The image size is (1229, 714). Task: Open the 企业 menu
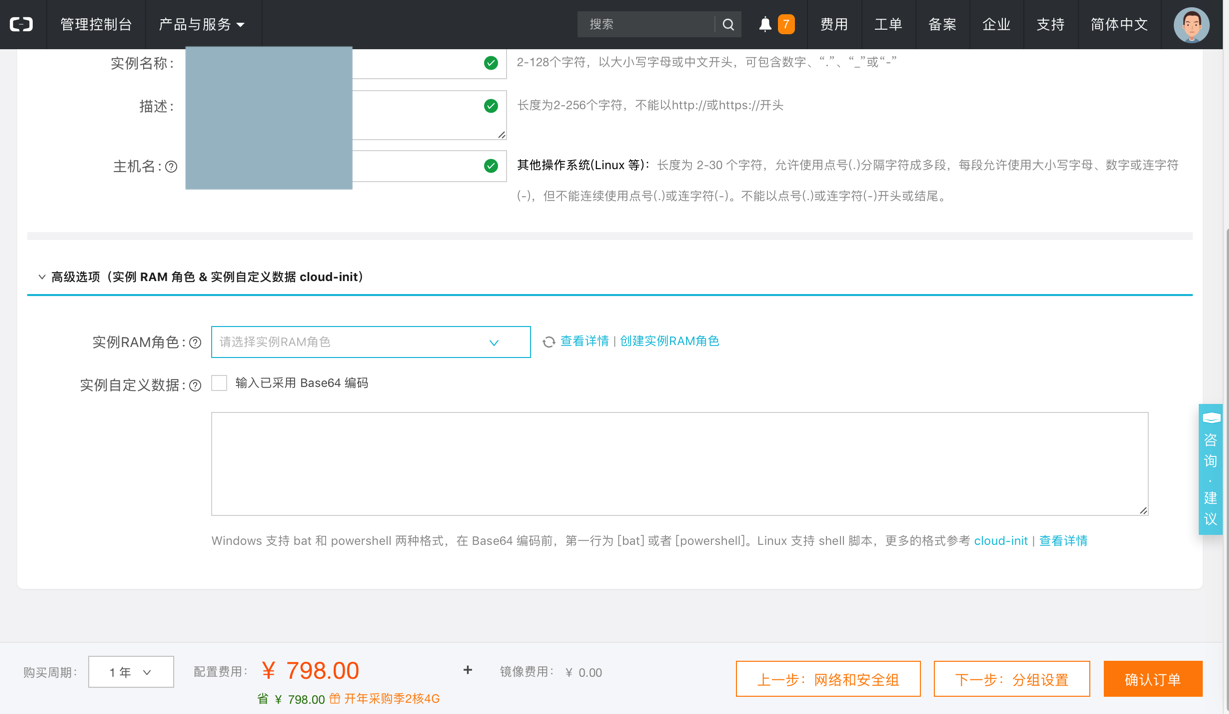996,24
